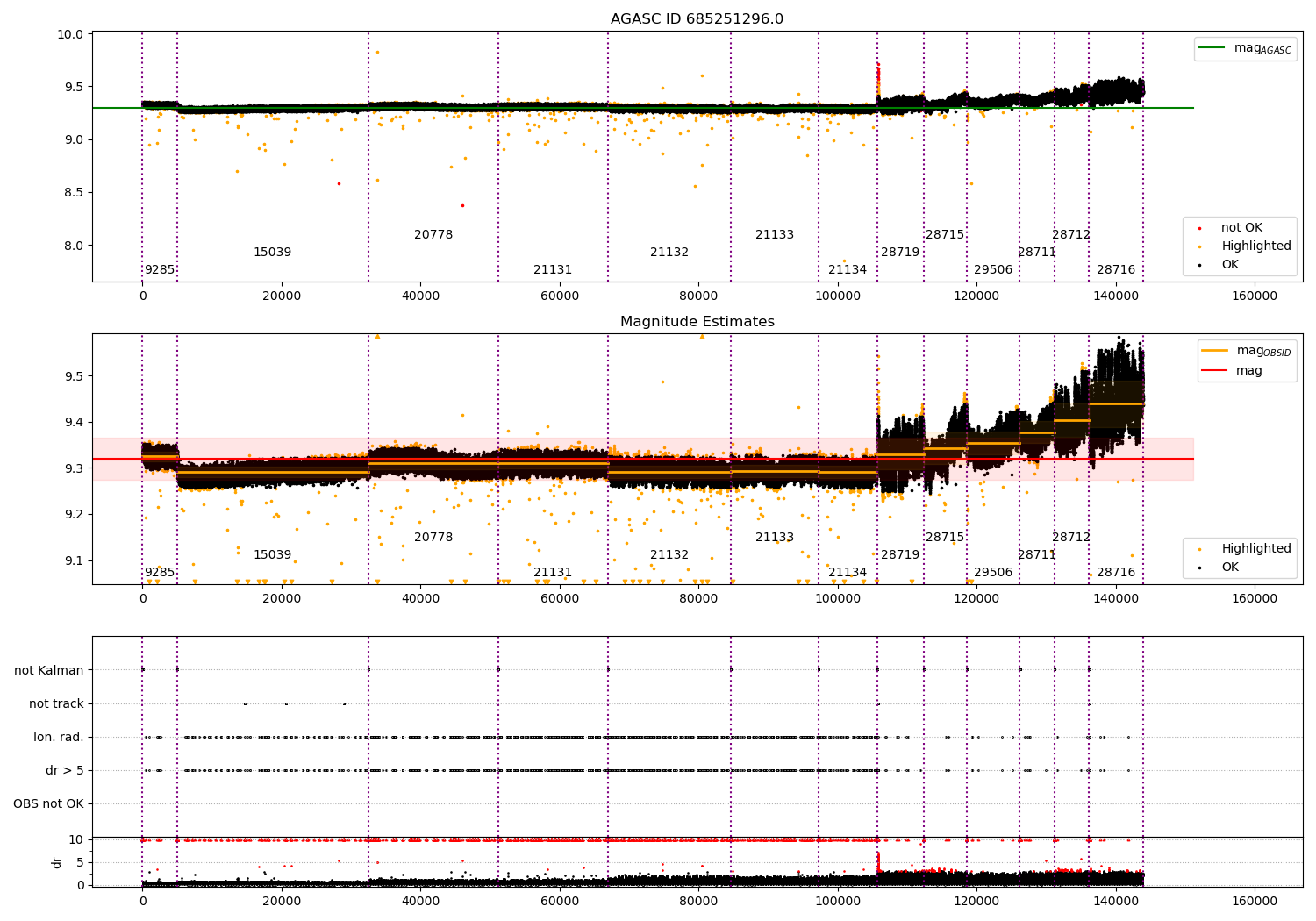Select obsid label 15039 in the AGASC plot
This screenshot has width=1316, height=921.
click(273, 253)
